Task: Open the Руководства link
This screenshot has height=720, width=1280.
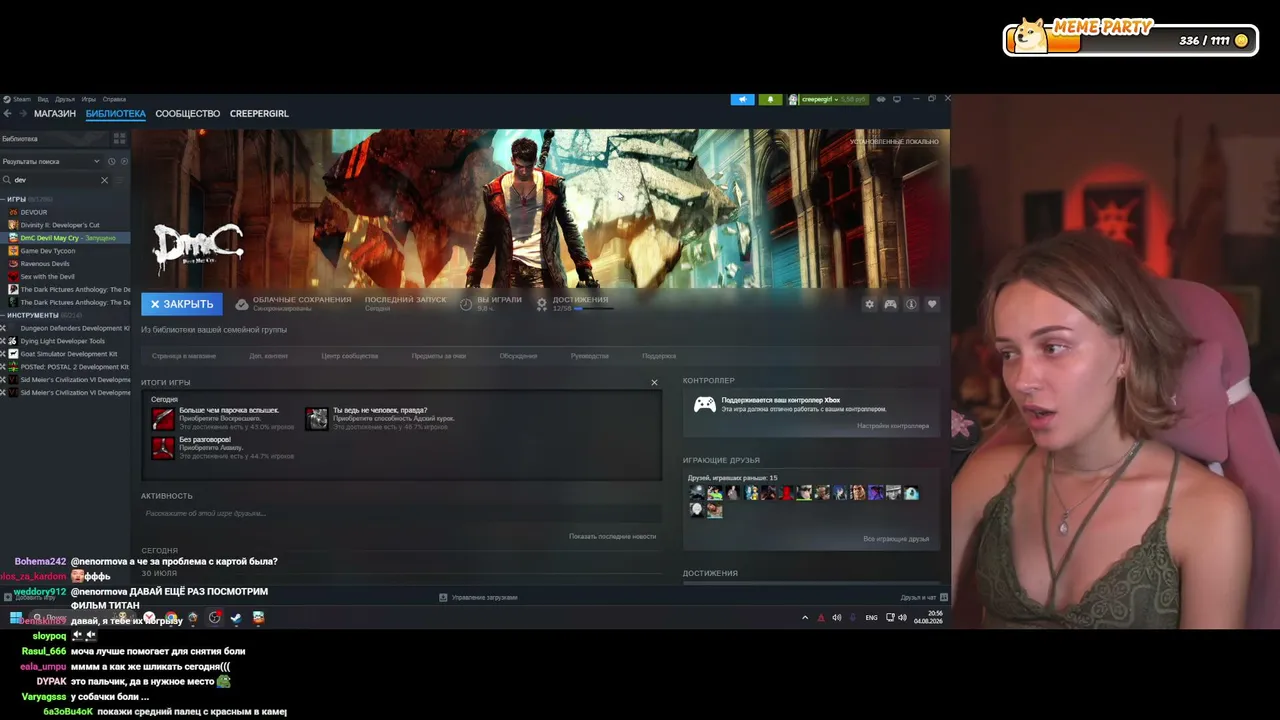Action: coord(590,356)
